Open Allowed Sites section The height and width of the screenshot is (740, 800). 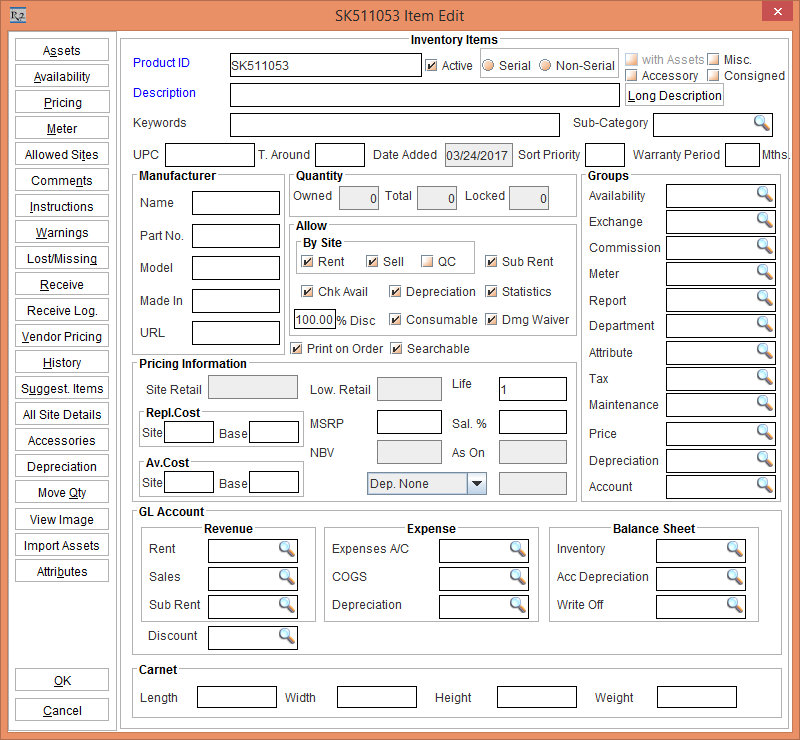coord(62,154)
